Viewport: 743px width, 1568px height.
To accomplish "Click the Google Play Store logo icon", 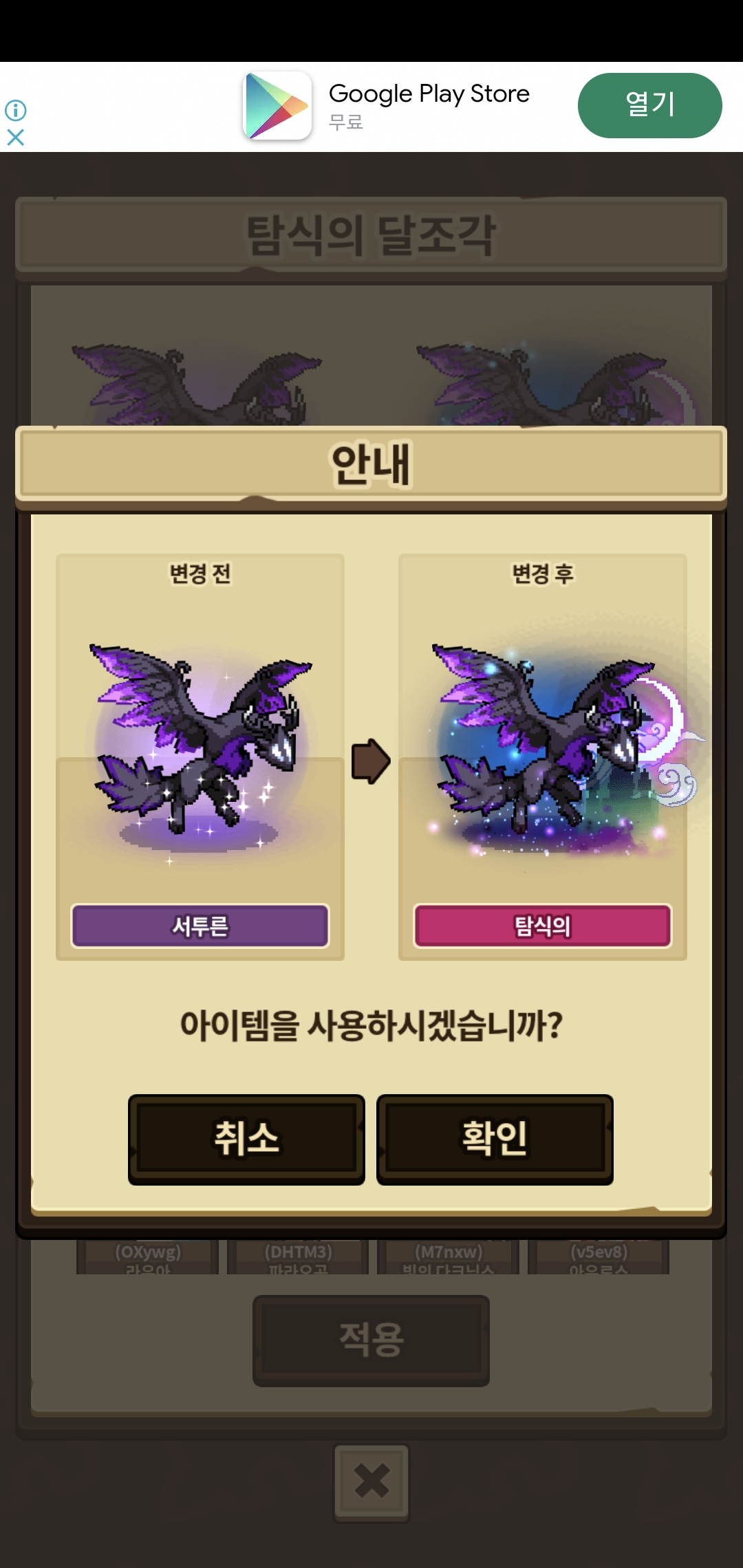I will (277, 106).
